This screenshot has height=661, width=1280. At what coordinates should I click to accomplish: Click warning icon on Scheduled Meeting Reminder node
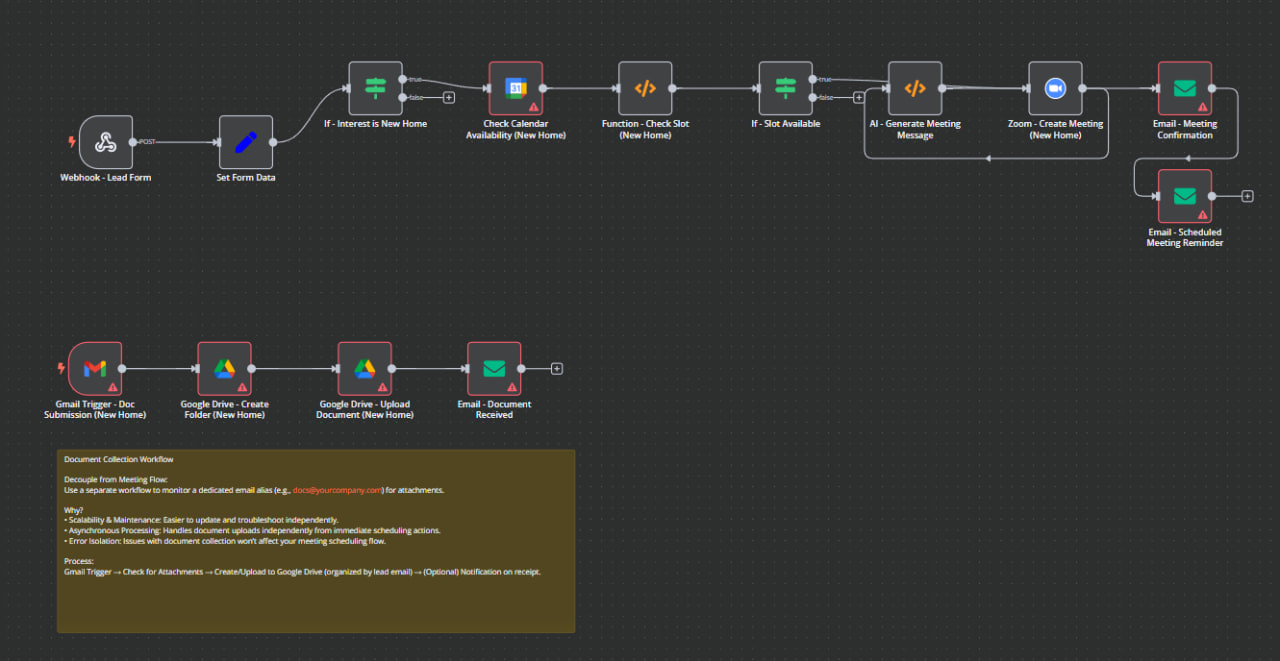click(x=1203, y=214)
